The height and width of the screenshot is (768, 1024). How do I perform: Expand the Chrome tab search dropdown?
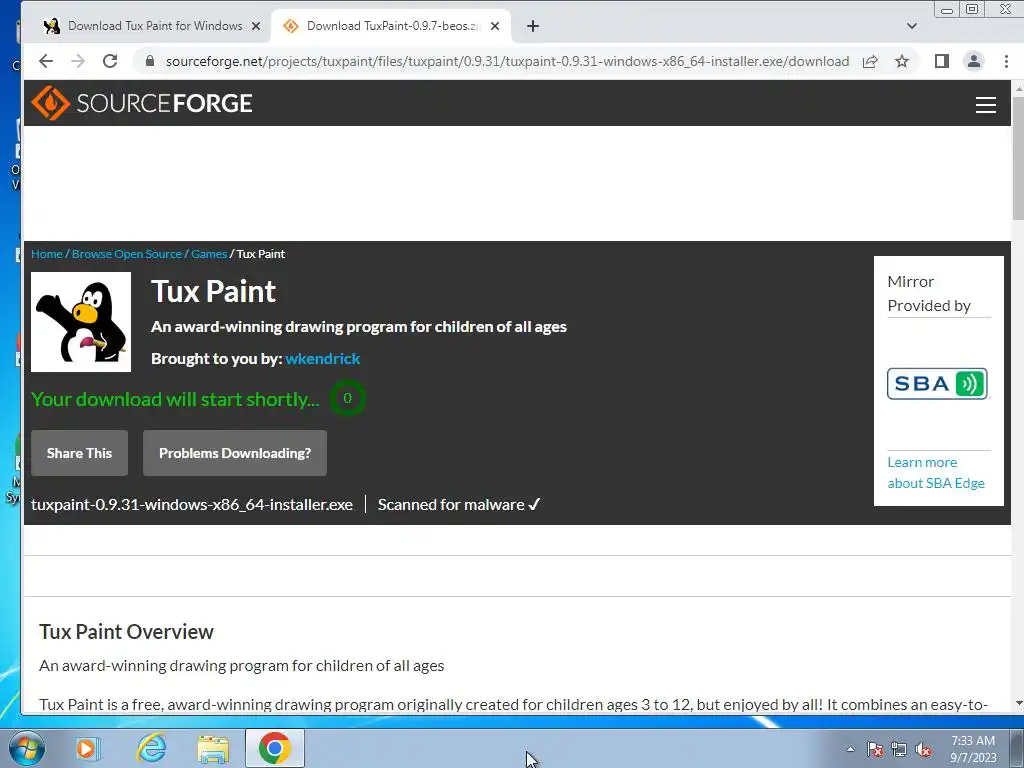tap(912, 26)
